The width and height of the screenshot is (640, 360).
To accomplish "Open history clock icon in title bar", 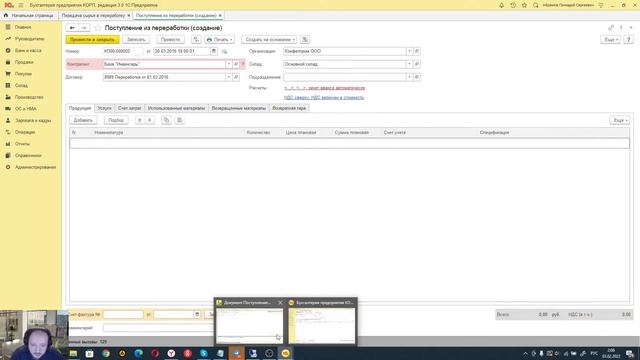I will 513,5.
